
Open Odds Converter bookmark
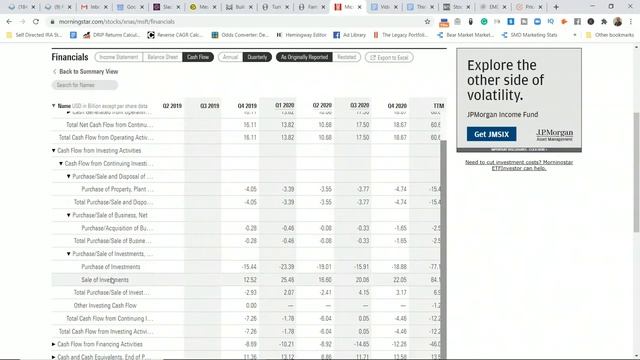tap(240, 35)
